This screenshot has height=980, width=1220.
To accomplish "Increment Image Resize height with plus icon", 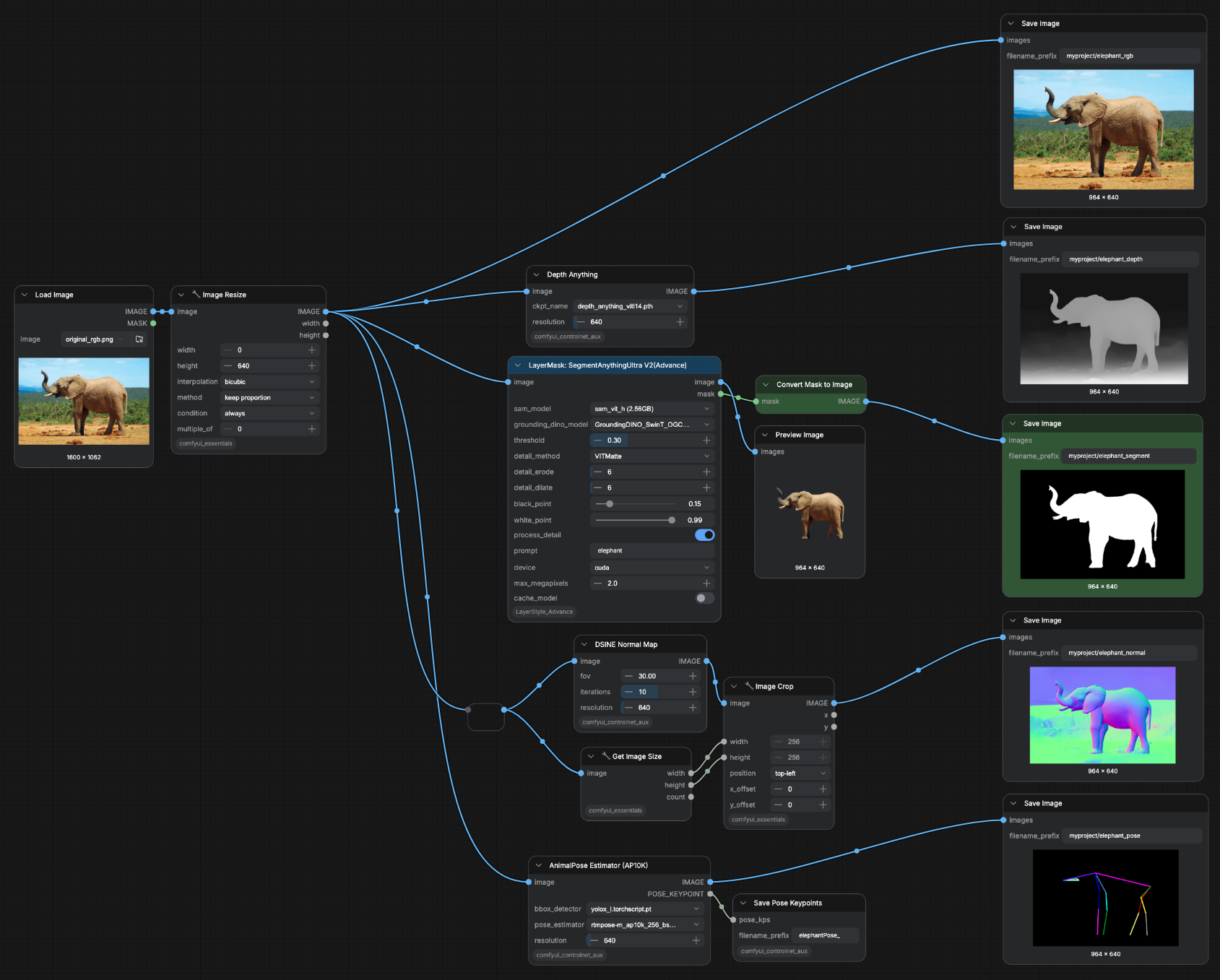I will [312, 366].
